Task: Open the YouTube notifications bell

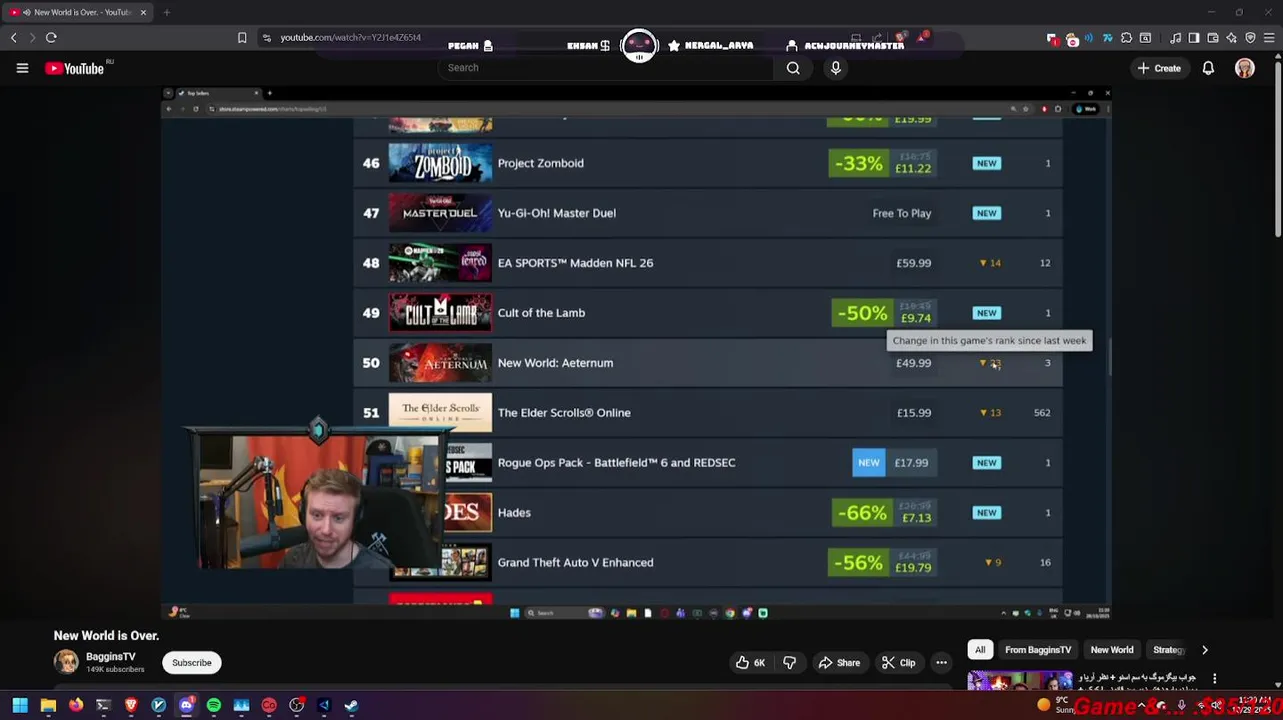Action: 1208,68
